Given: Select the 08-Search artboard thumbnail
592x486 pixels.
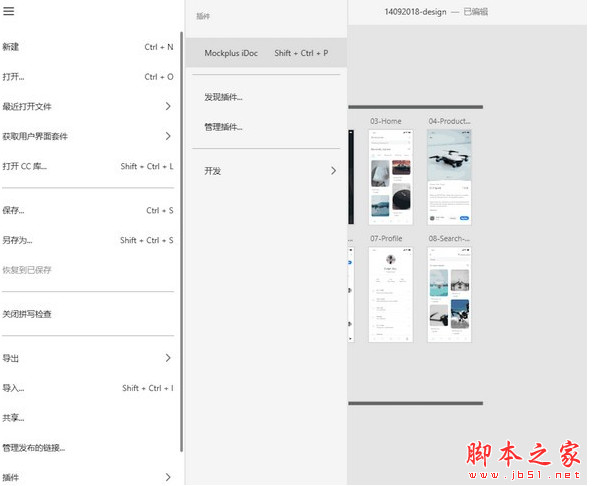Looking at the screenshot, I should pos(449,295).
